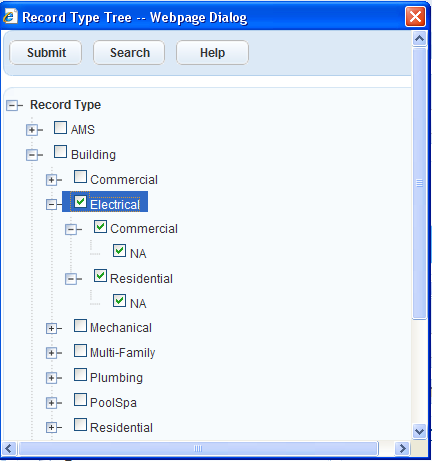Uncheck the Electrical checkbox
This screenshot has width=432, height=461.
click(x=80, y=202)
